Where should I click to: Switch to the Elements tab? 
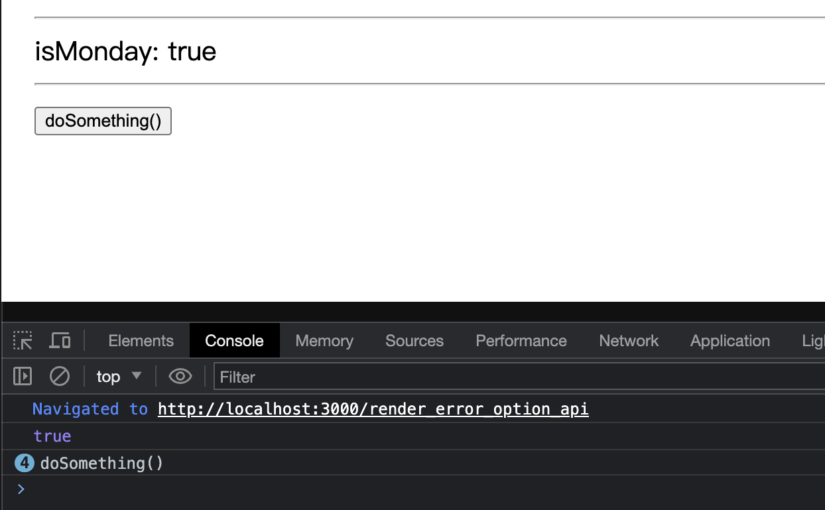point(141,341)
